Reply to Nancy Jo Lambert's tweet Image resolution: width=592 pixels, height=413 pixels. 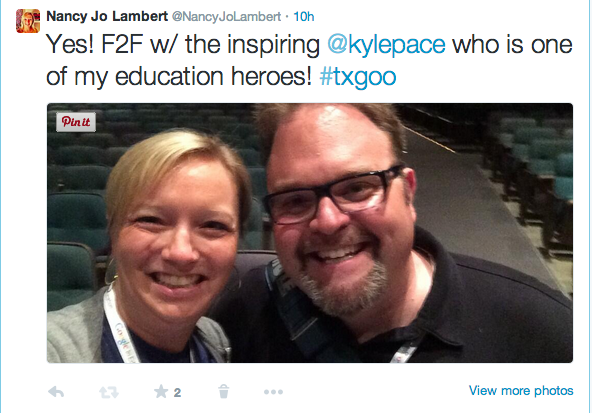pos(56,392)
